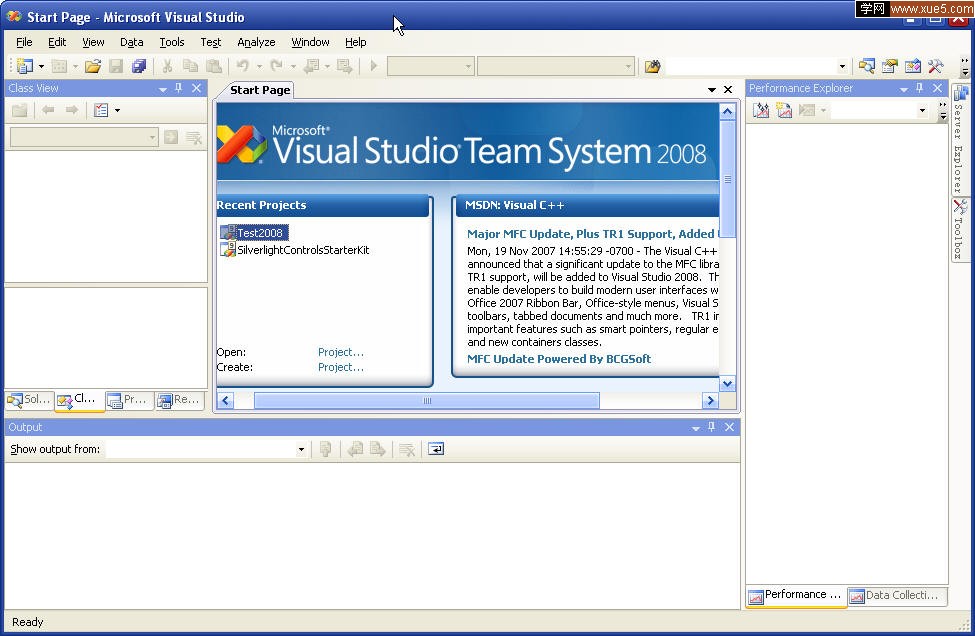Open the Help menu
Viewport: 975px width, 636px height.
click(x=356, y=42)
